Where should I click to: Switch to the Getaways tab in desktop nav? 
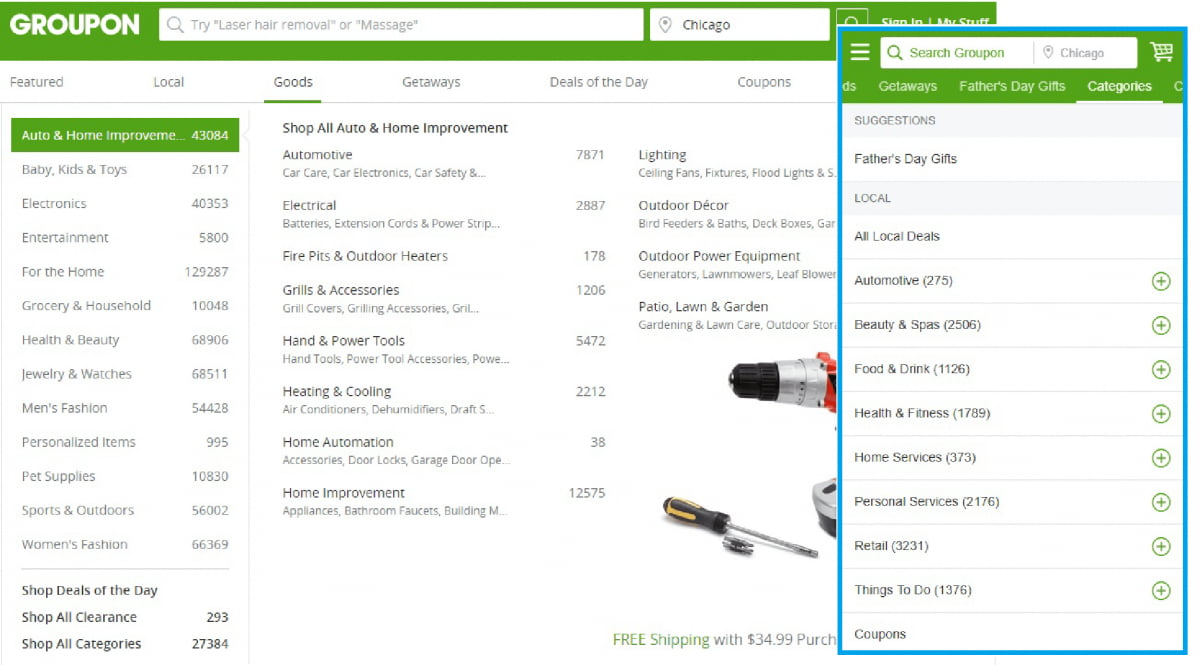(x=431, y=82)
